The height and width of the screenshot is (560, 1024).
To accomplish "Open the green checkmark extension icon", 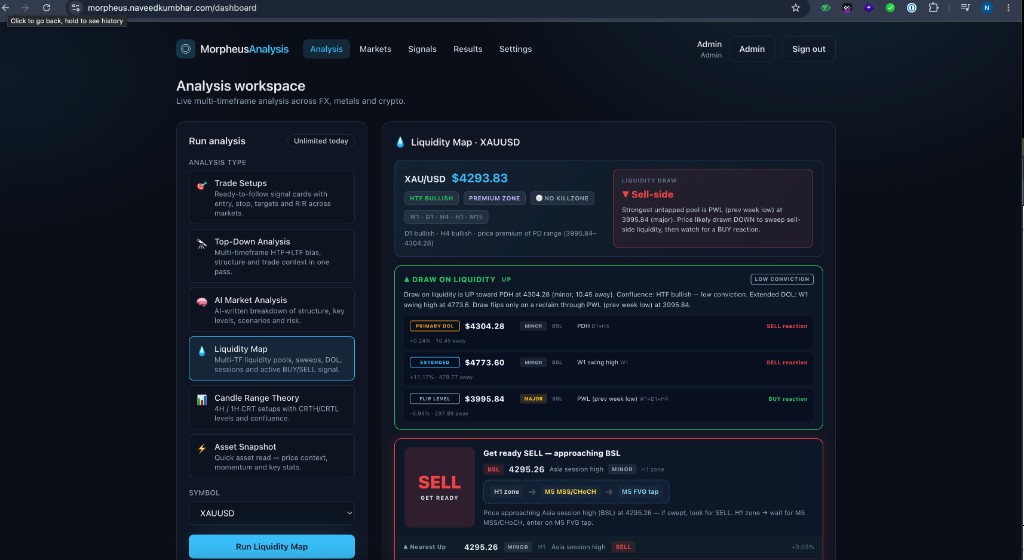I will (x=889, y=8).
